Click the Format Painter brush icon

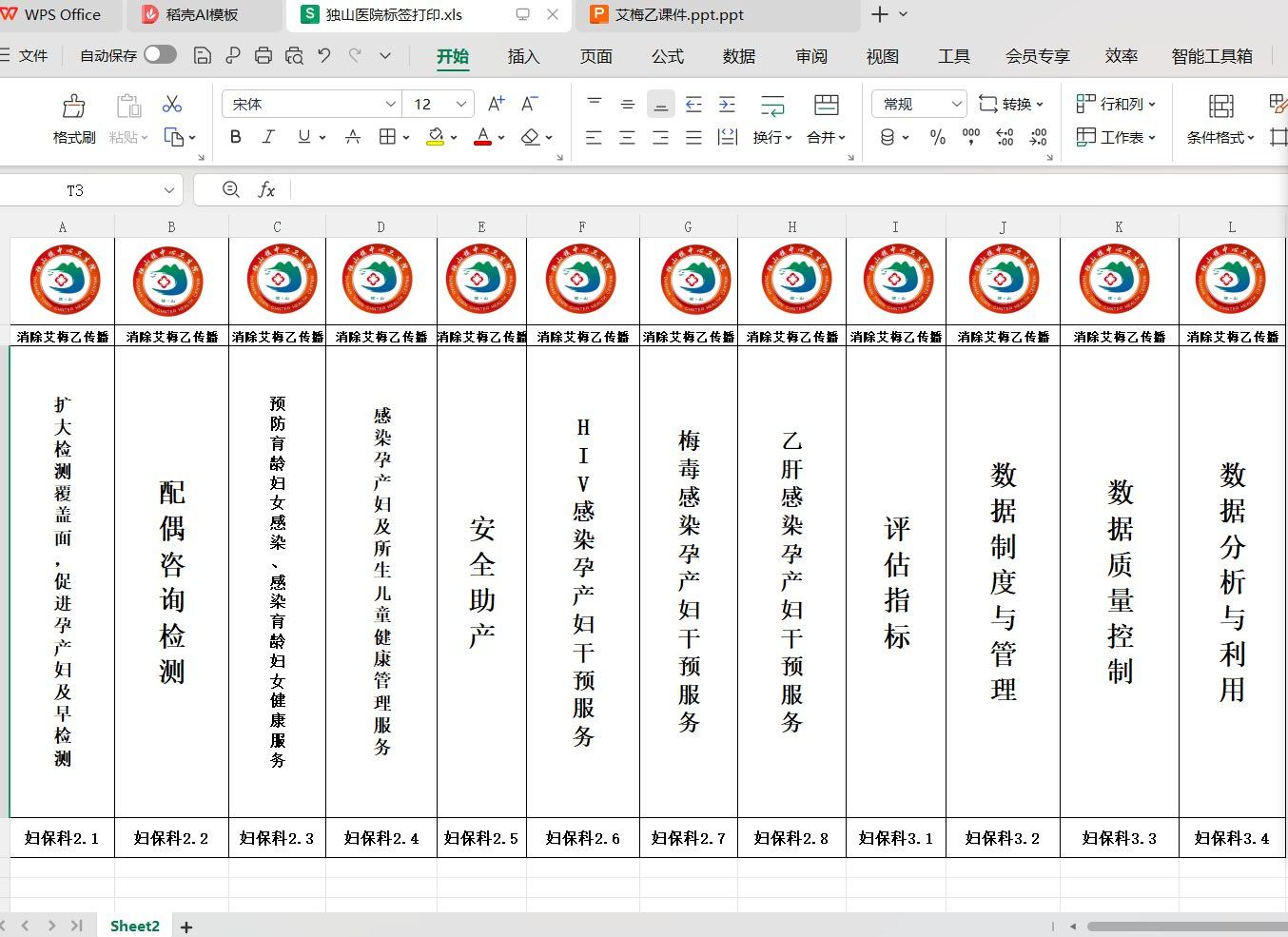73,106
